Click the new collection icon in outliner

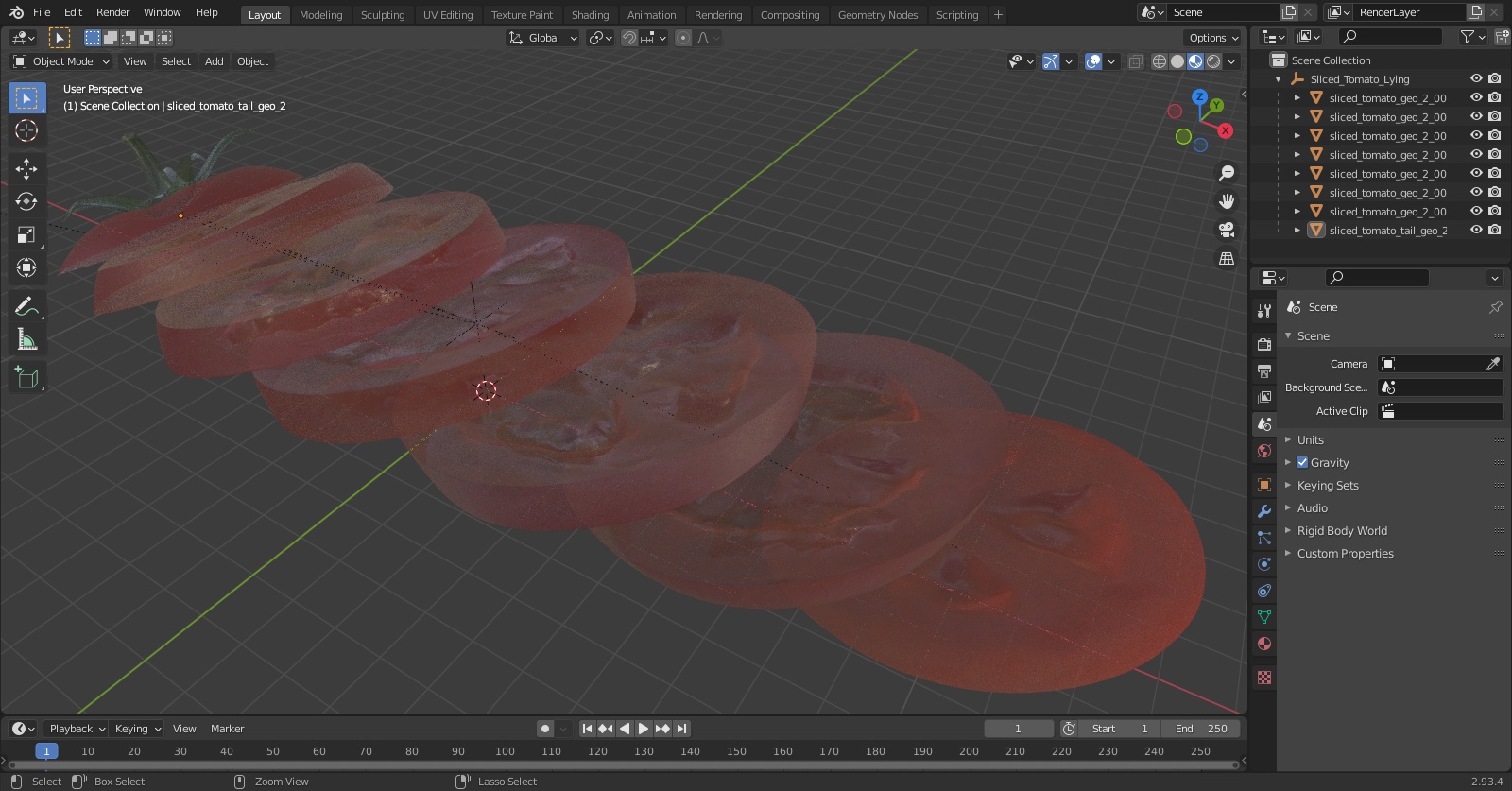1502,37
